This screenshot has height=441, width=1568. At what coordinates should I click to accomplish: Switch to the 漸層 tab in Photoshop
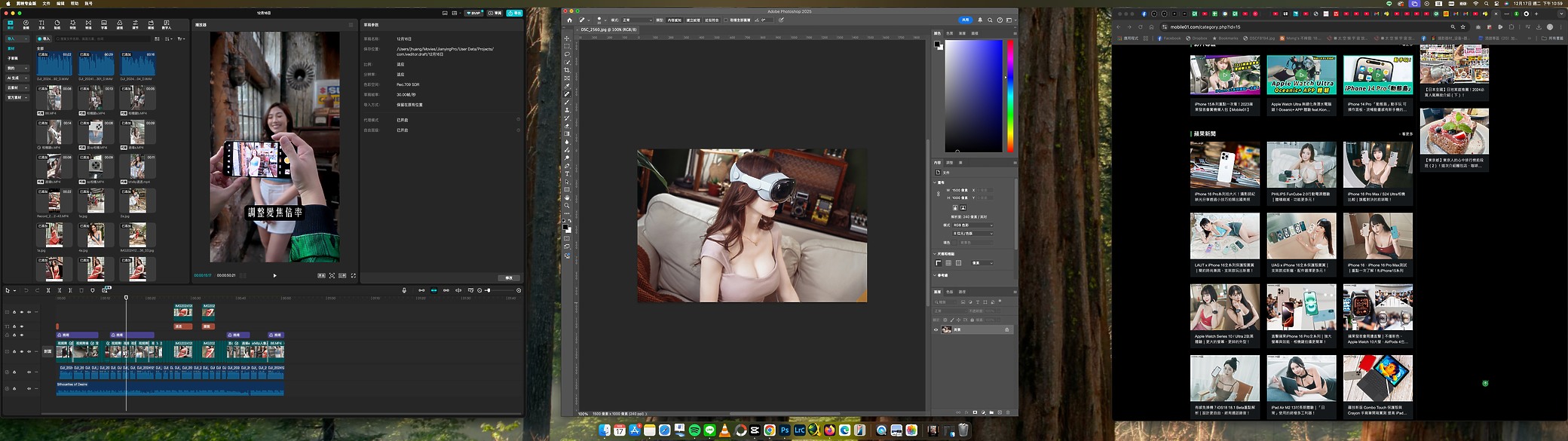click(x=962, y=33)
